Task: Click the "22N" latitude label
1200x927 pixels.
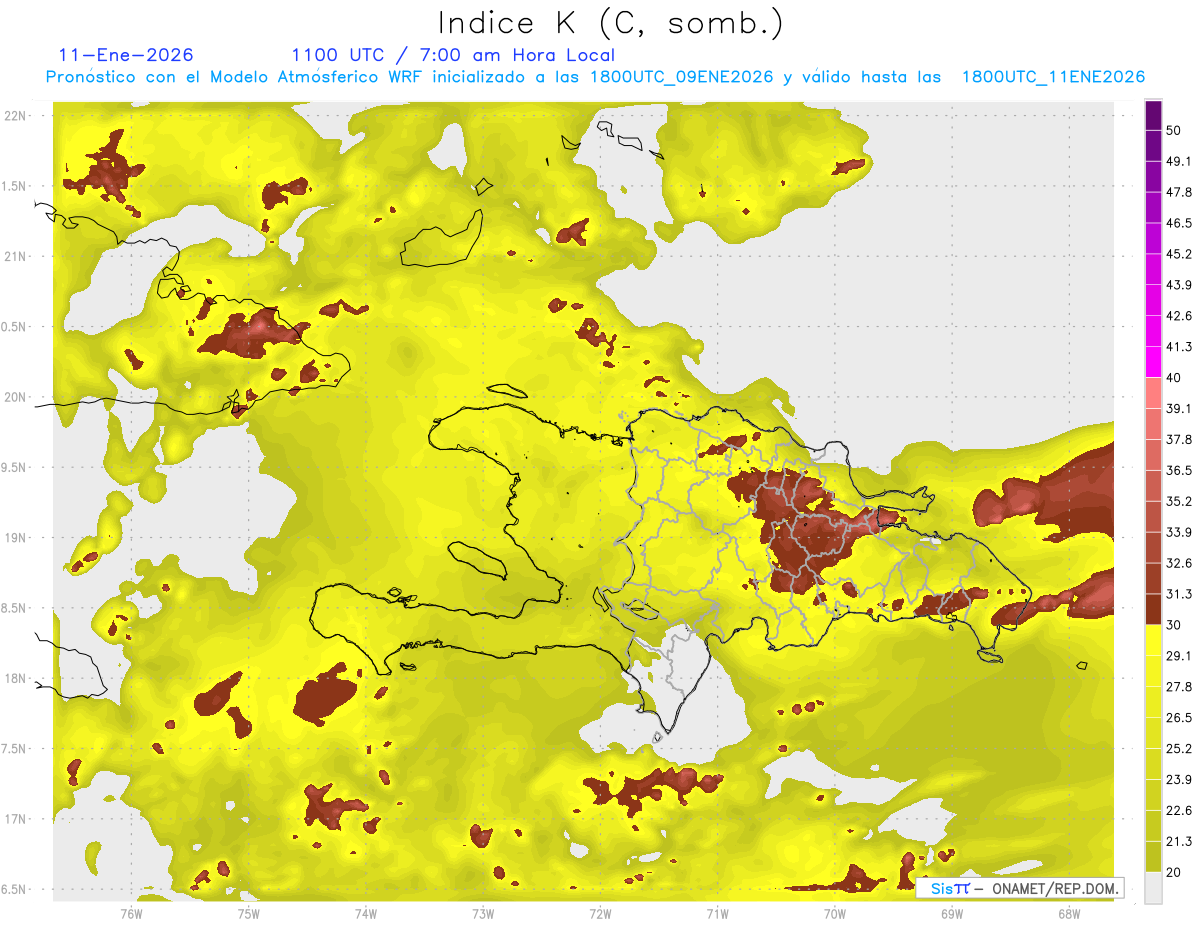Action: coord(15,116)
